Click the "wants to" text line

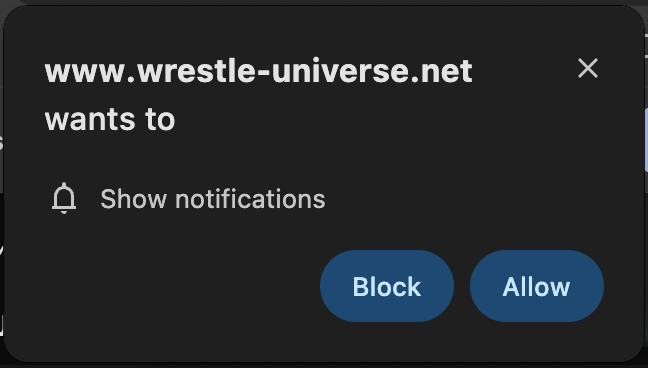[x=110, y=119]
